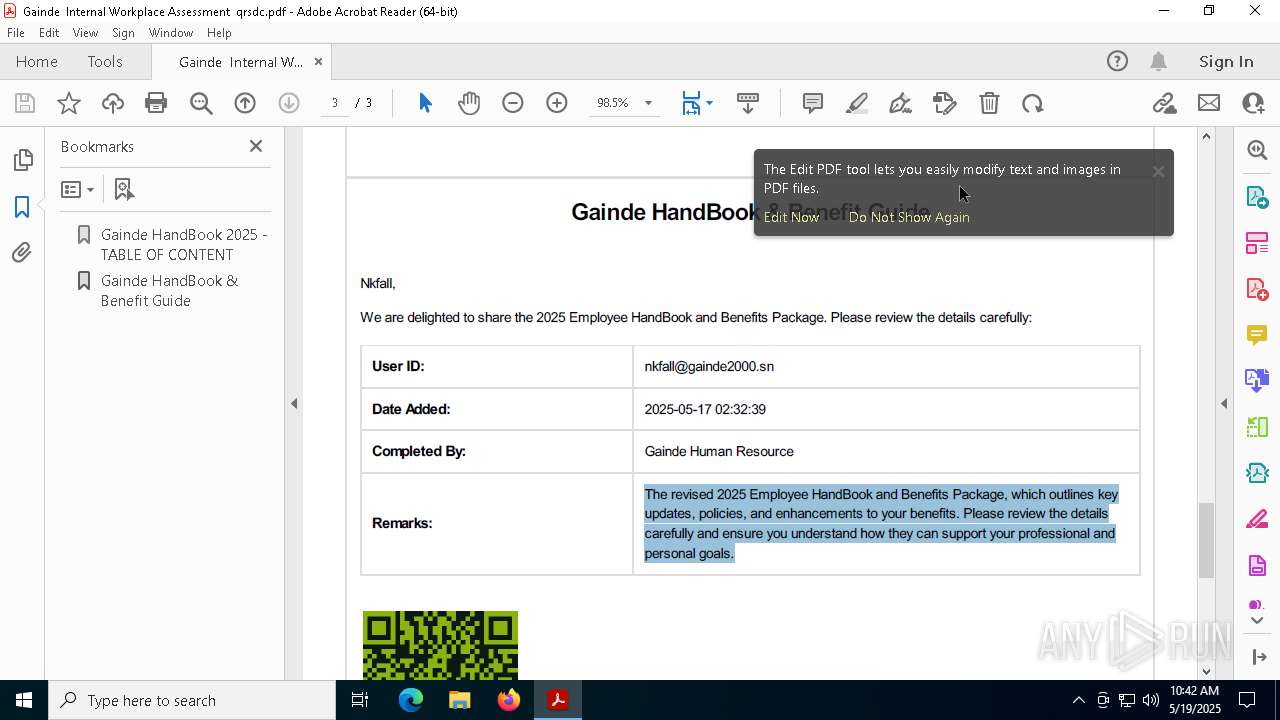Open the attachments paperclip panel
Image resolution: width=1280 pixels, height=720 pixels.
tap(22, 253)
